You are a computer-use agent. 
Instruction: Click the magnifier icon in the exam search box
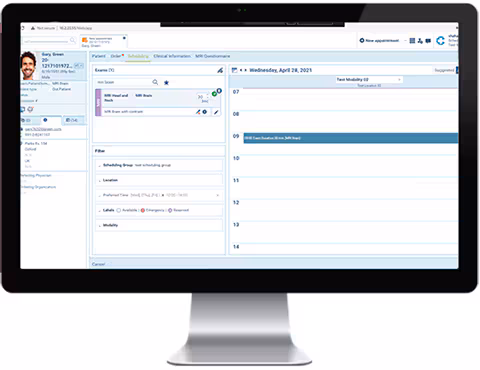pos(155,82)
